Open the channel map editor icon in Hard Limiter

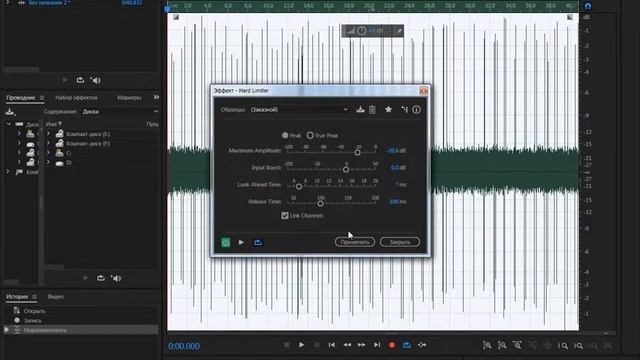click(404, 109)
